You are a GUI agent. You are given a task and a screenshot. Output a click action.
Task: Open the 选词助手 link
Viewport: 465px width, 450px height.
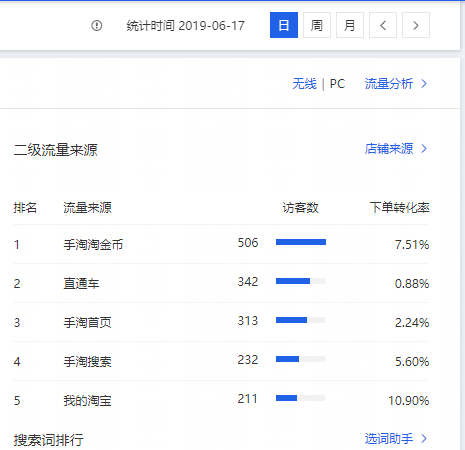396,439
